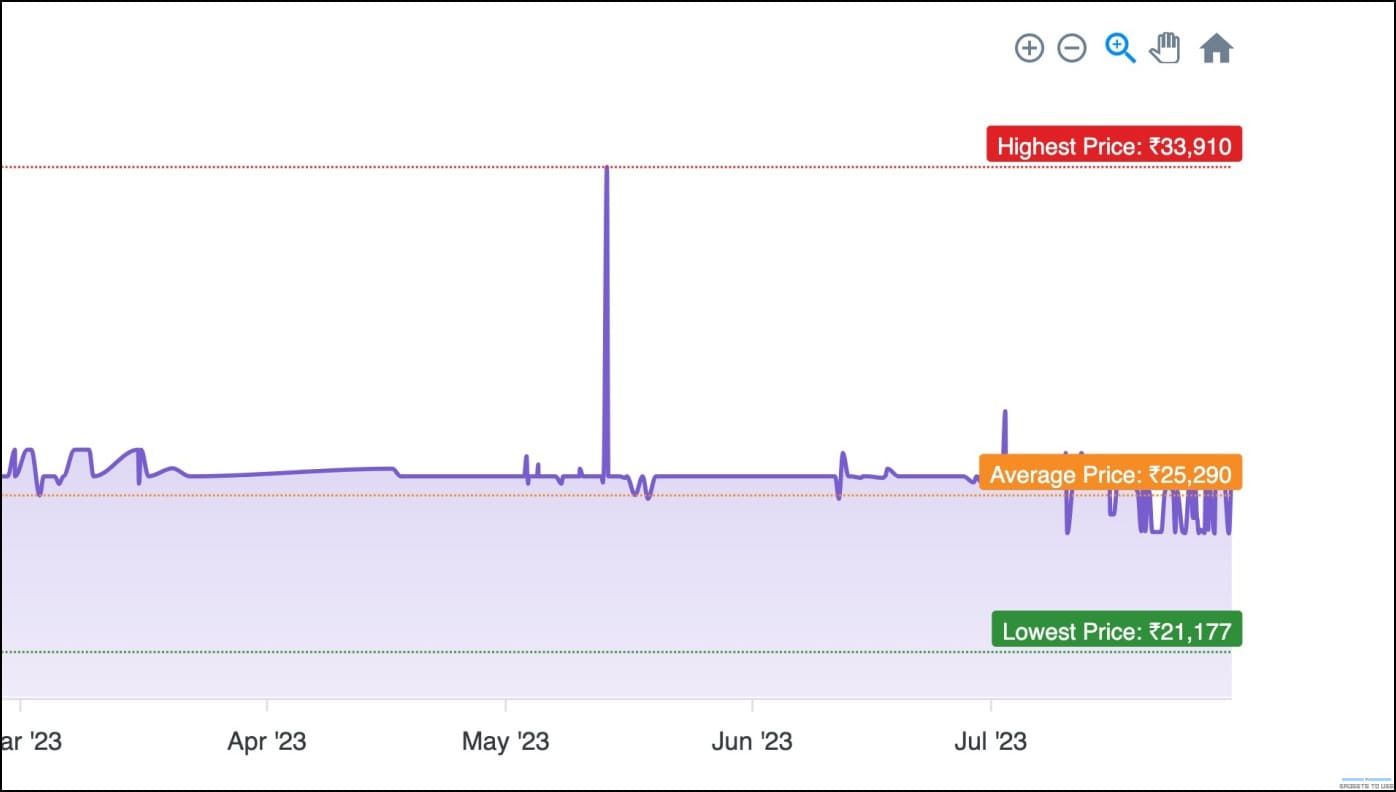Select the magnifier selection zoom tool
Image resolution: width=1396 pixels, height=792 pixels.
[x=1120, y=48]
